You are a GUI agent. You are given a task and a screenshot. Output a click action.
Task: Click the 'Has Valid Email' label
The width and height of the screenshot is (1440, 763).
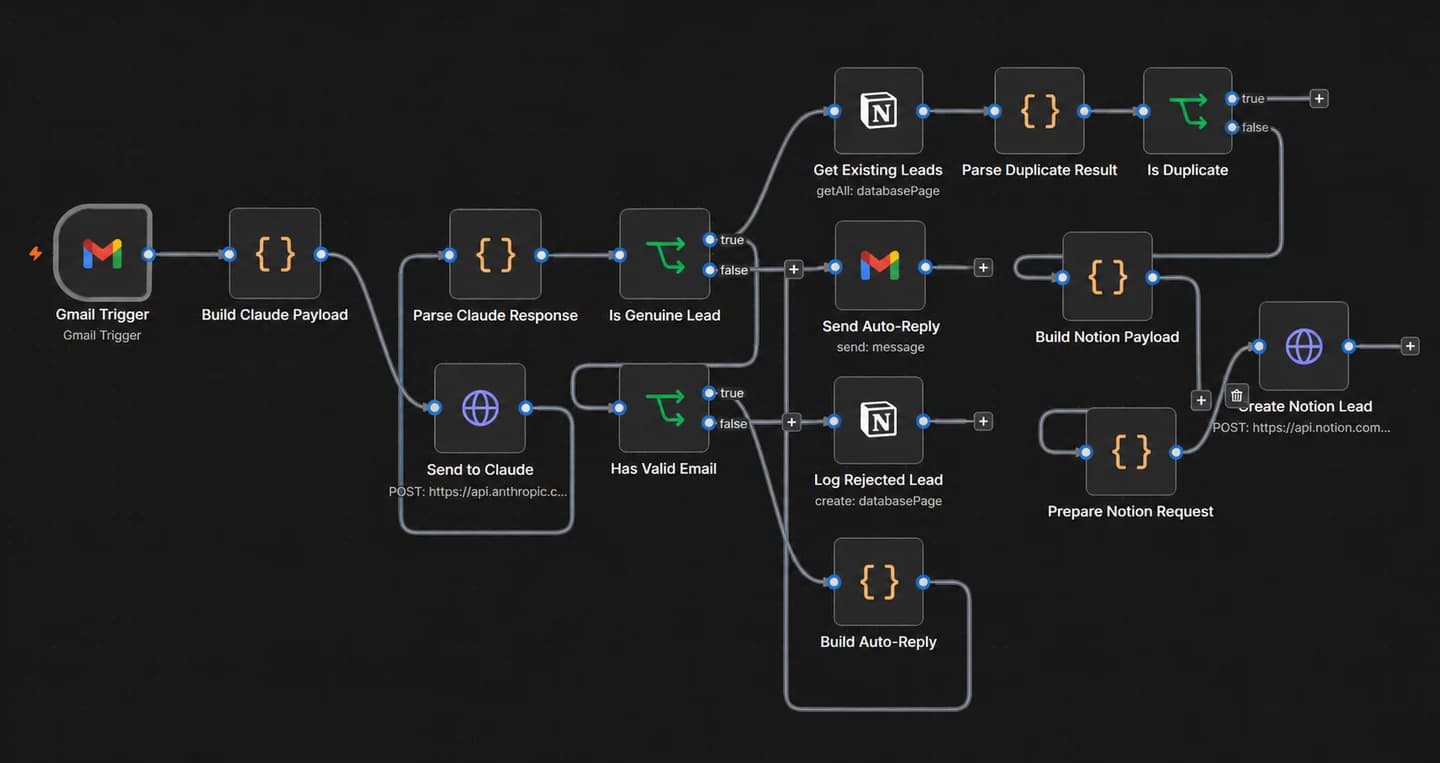coord(664,468)
